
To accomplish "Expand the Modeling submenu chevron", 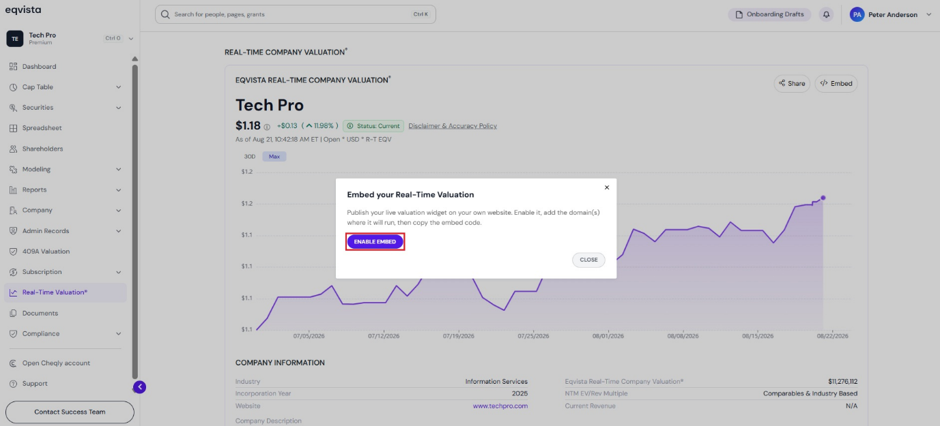I will click(x=119, y=170).
